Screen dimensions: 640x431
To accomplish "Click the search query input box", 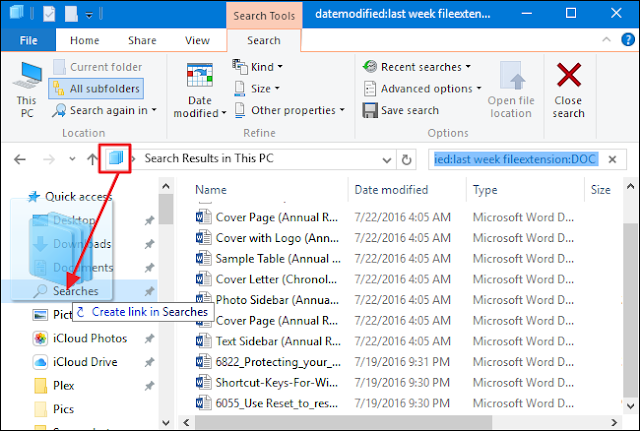I will coord(516,159).
